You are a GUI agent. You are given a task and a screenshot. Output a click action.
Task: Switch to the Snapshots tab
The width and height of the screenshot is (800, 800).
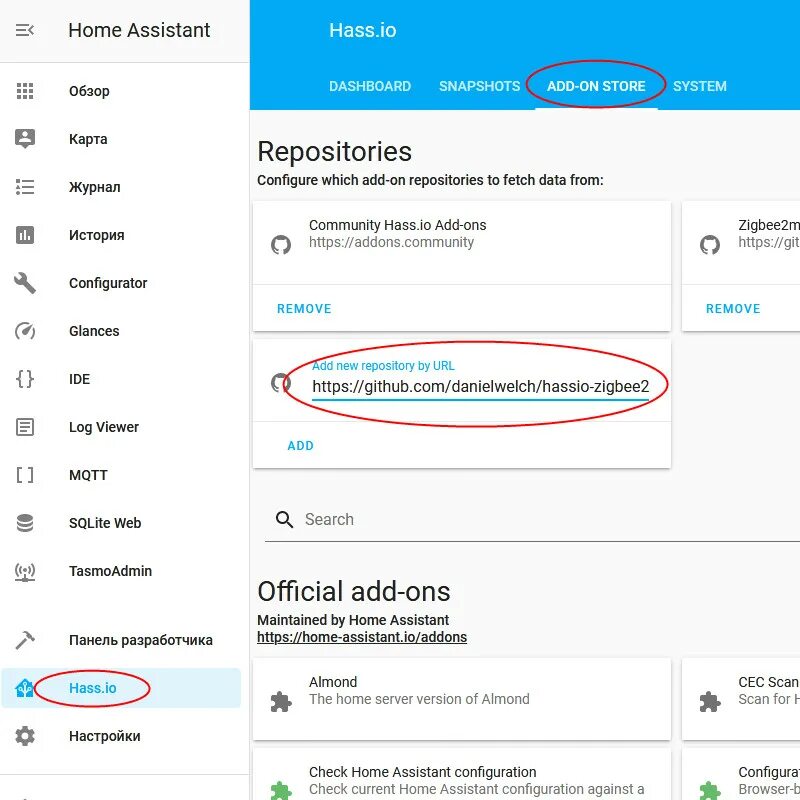click(x=480, y=86)
